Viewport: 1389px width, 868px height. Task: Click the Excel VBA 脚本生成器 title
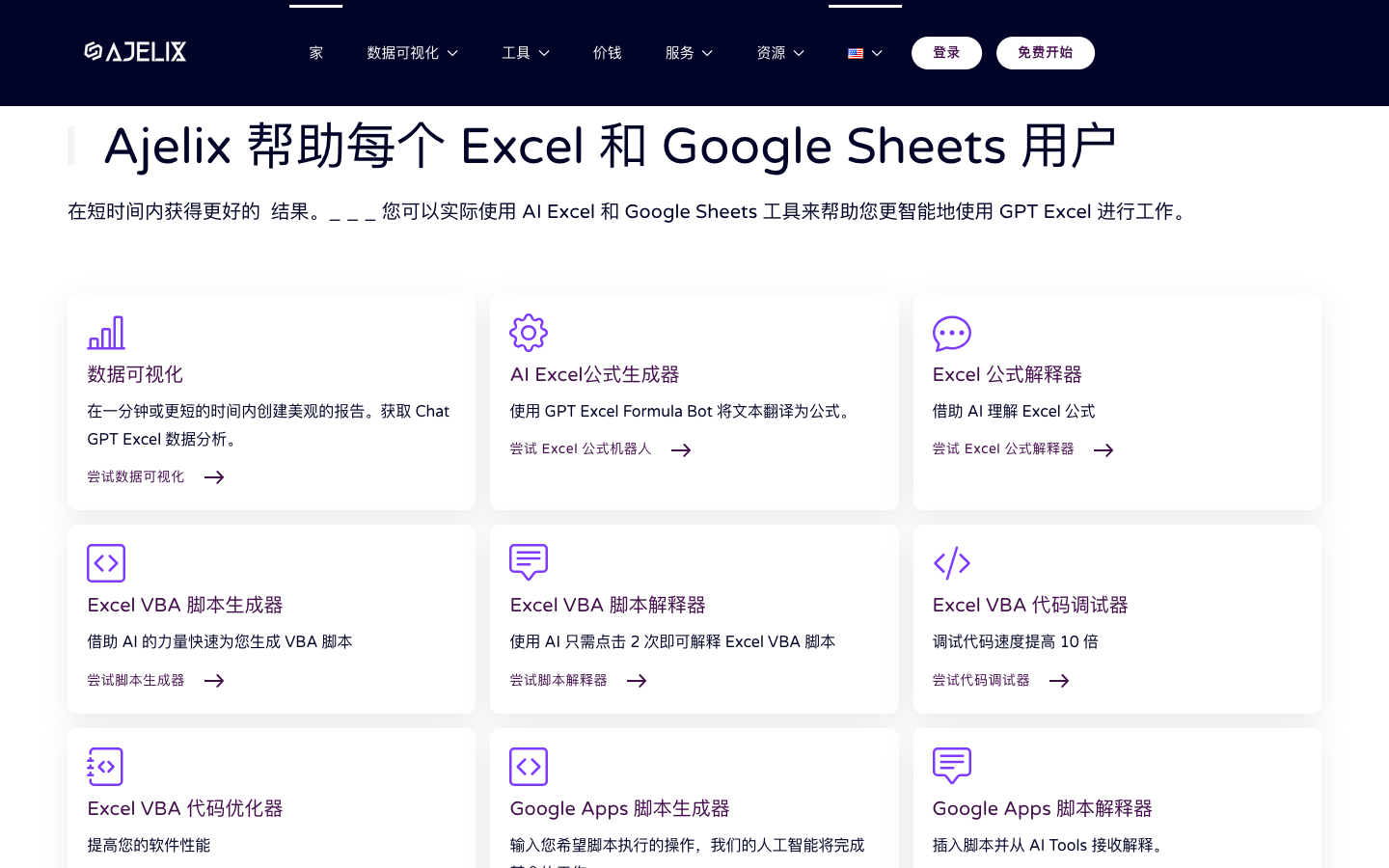coord(185,605)
